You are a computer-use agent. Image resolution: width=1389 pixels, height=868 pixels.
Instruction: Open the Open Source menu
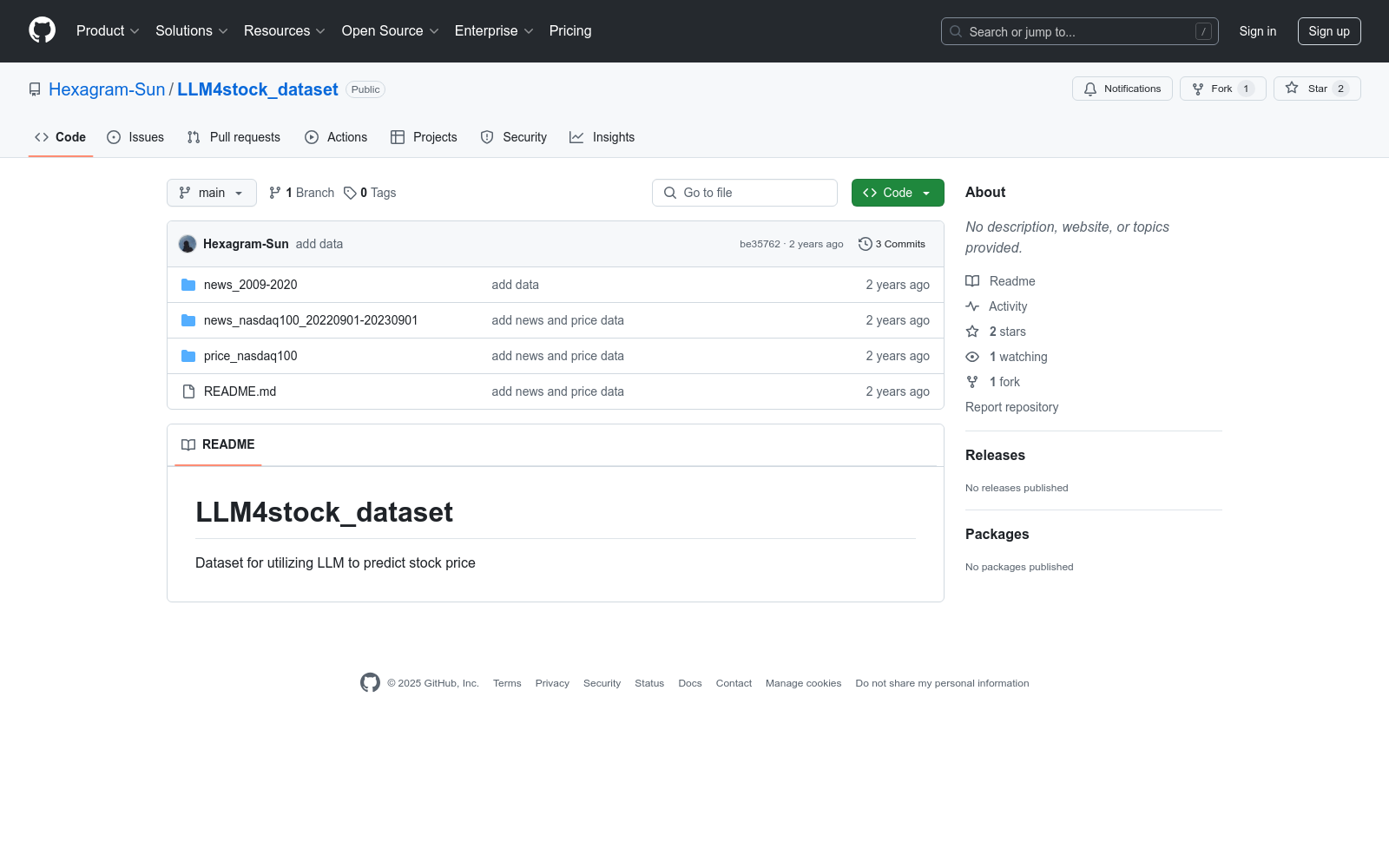pos(390,31)
